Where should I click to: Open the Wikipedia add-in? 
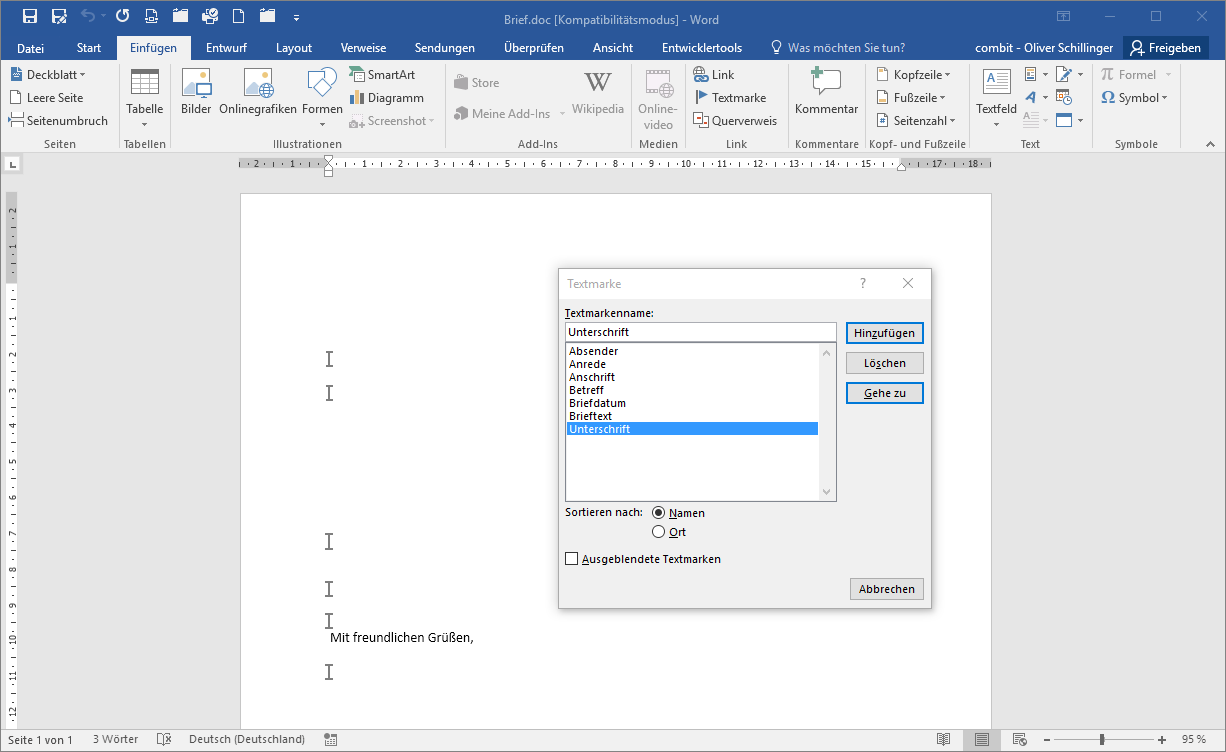tap(598, 91)
